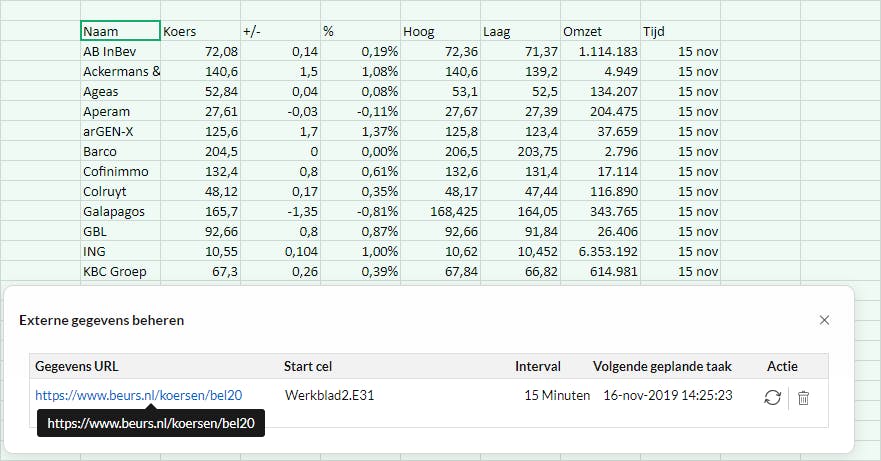Select the Tijd header cell
881x461 pixels.
pos(680,31)
